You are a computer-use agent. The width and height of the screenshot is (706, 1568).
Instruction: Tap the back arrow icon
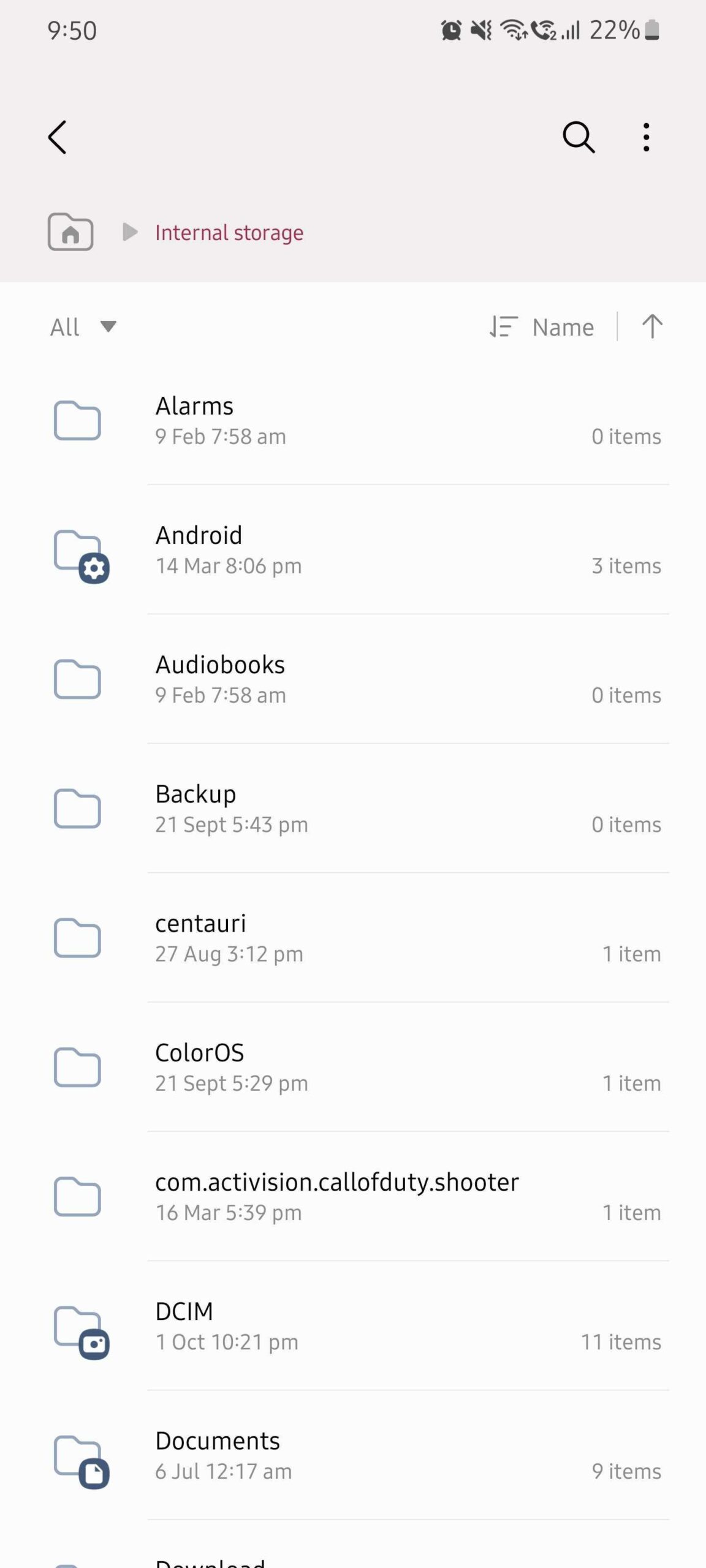coord(58,137)
